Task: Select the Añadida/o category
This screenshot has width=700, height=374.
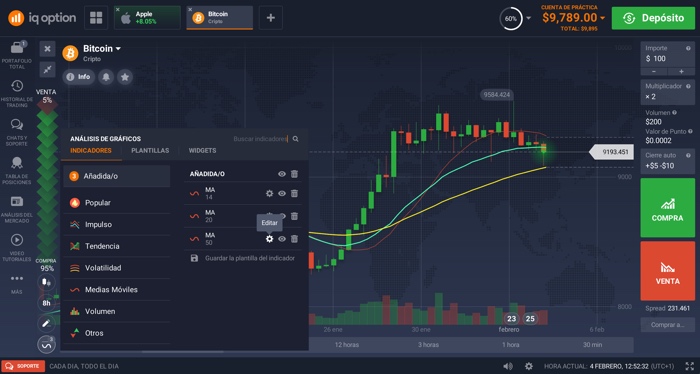Action: [117, 176]
